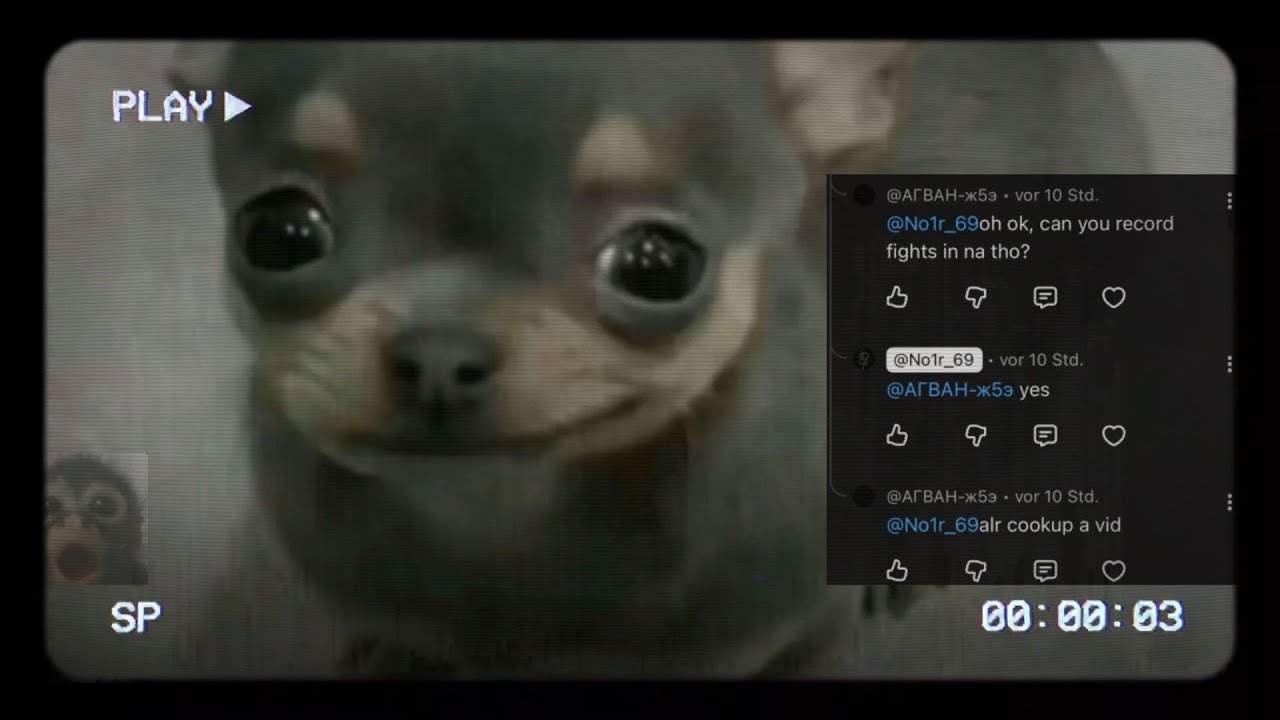Heart the "yes" reply comment
Viewport: 1280px width, 720px height.
click(x=1114, y=435)
